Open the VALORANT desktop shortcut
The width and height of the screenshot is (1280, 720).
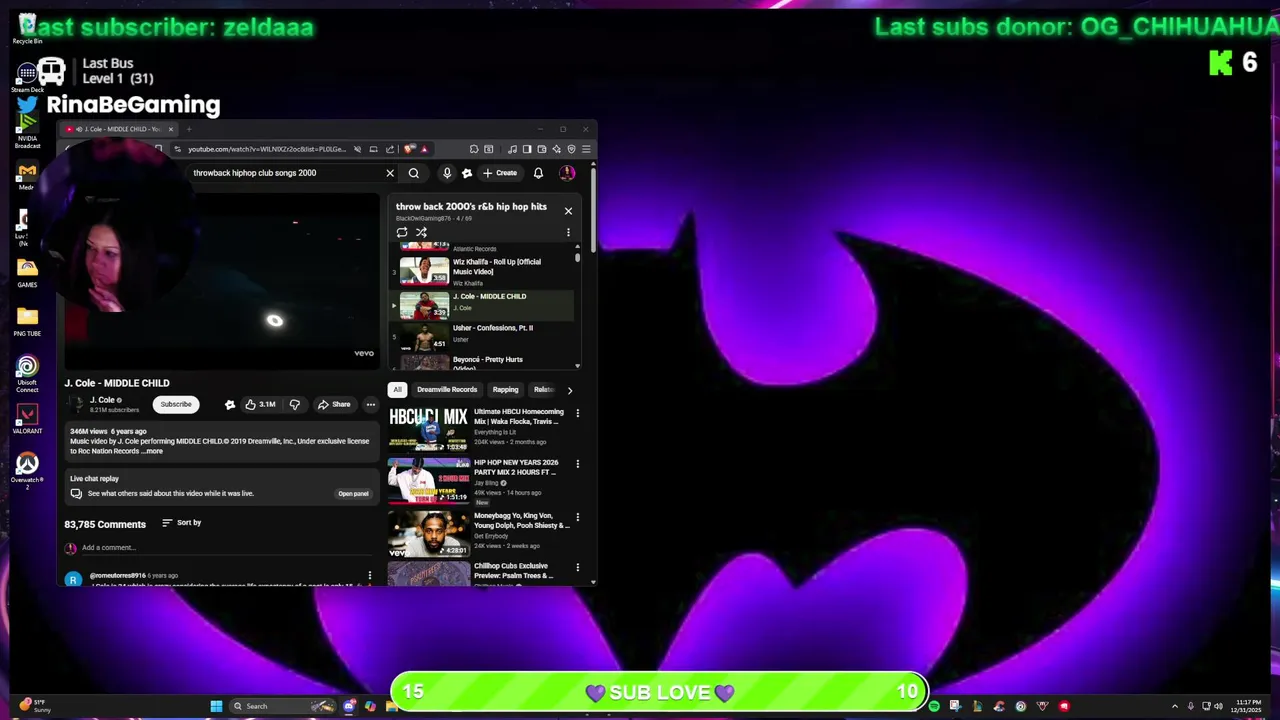(27, 418)
